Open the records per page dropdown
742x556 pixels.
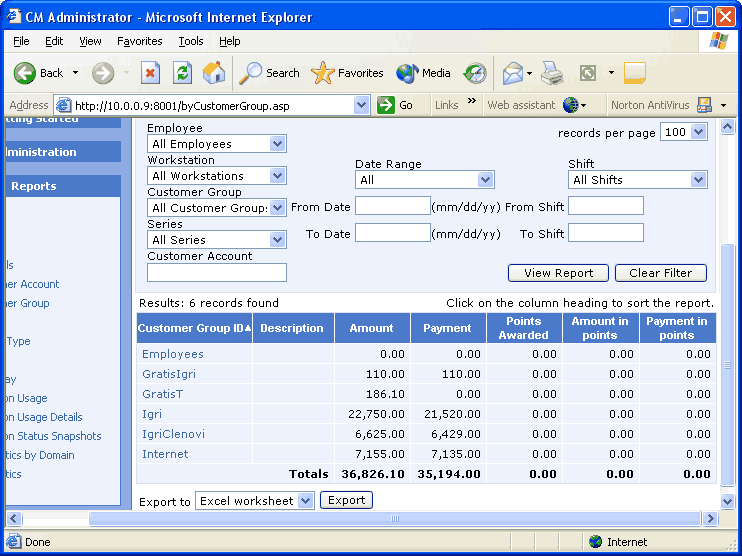tap(698, 132)
